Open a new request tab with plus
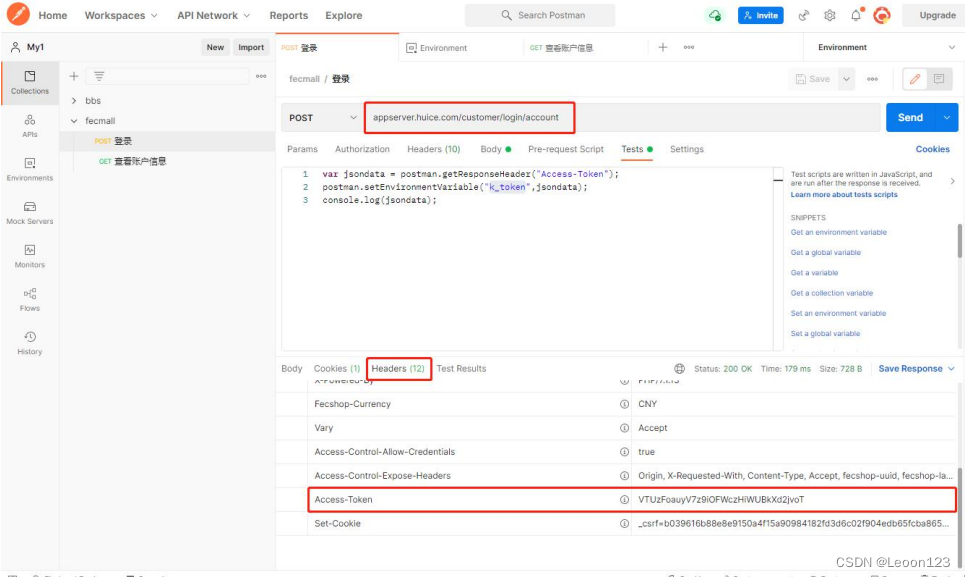The height and width of the screenshot is (577, 965). pos(663,47)
